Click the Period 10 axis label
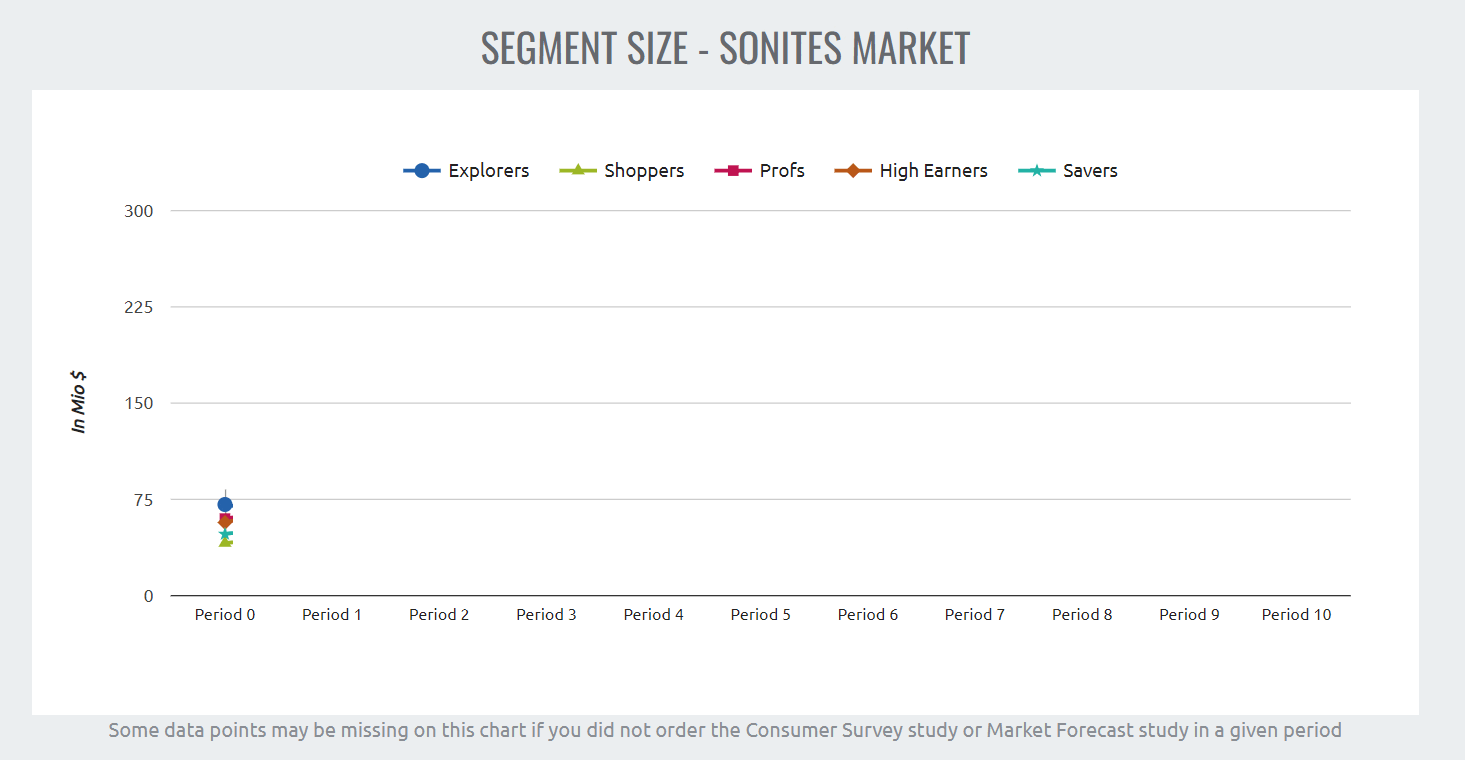Screen dimensions: 1465x760 point(1296,615)
